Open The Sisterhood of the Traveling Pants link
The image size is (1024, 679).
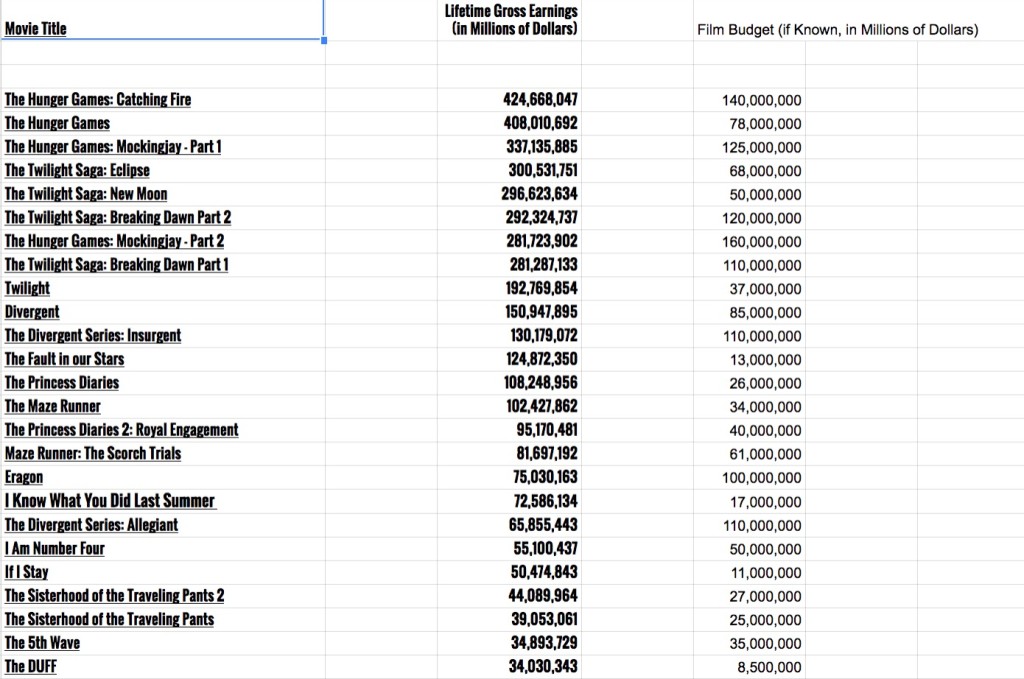tap(109, 618)
